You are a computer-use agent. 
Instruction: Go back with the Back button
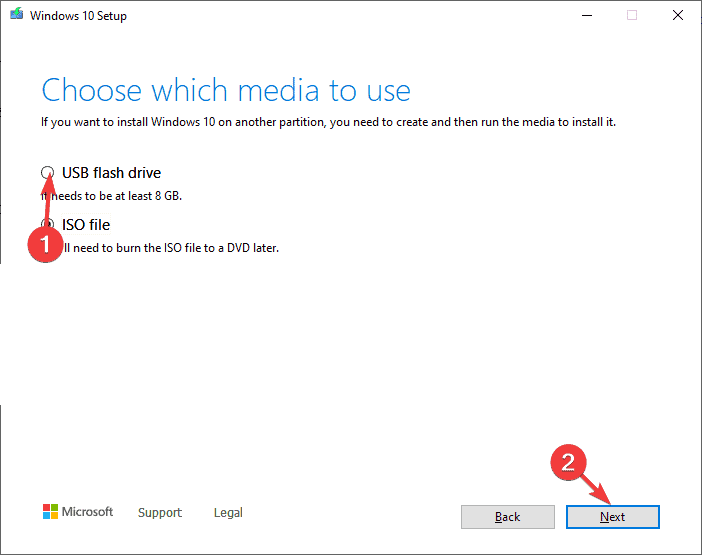508,517
